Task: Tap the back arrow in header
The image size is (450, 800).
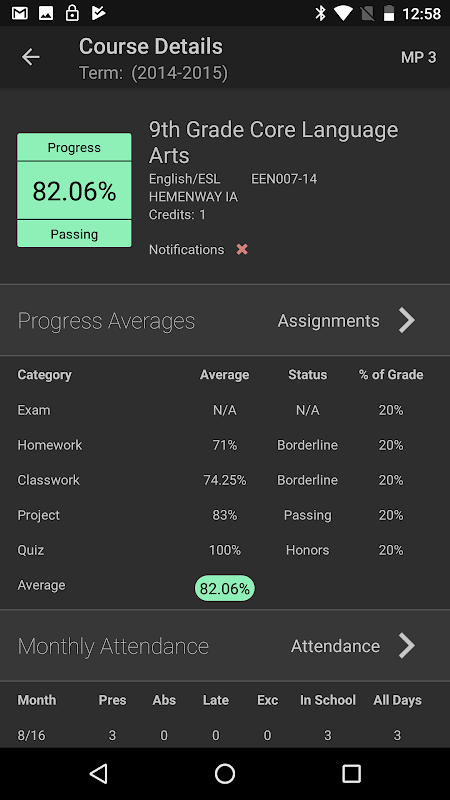Action: [31, 57]
